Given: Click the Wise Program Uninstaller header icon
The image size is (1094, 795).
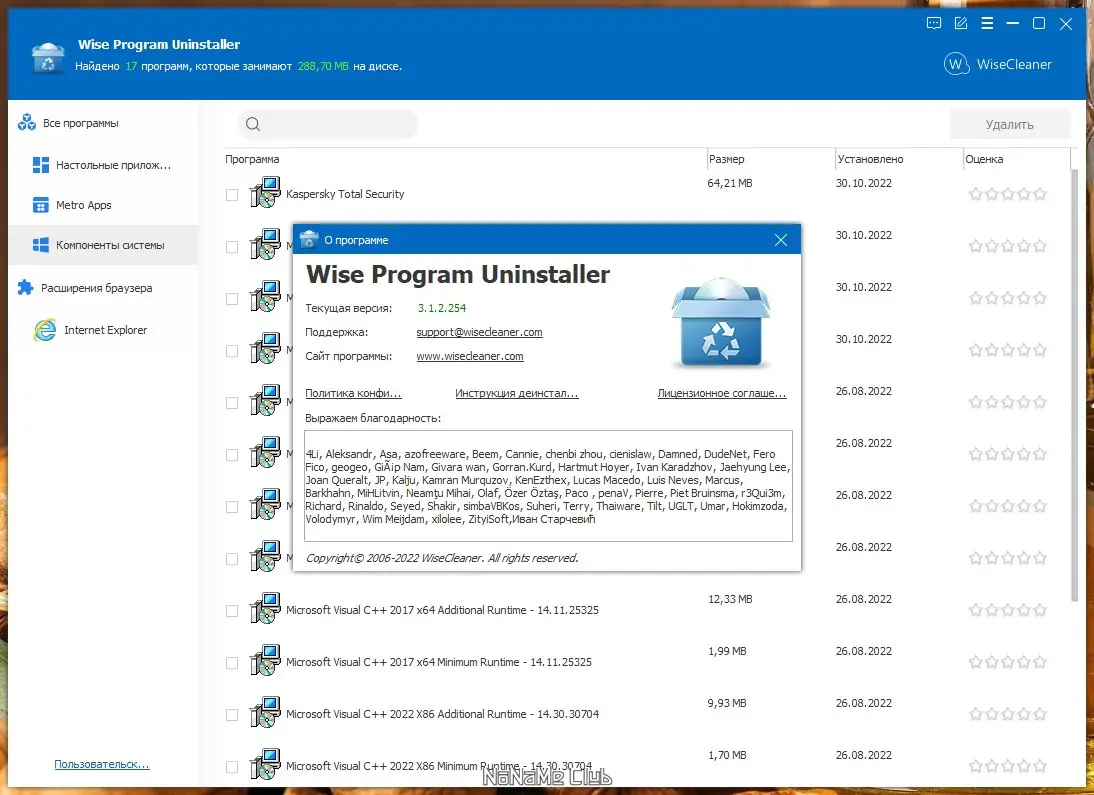Looking at the screenshot, I should tap(48, 57).
